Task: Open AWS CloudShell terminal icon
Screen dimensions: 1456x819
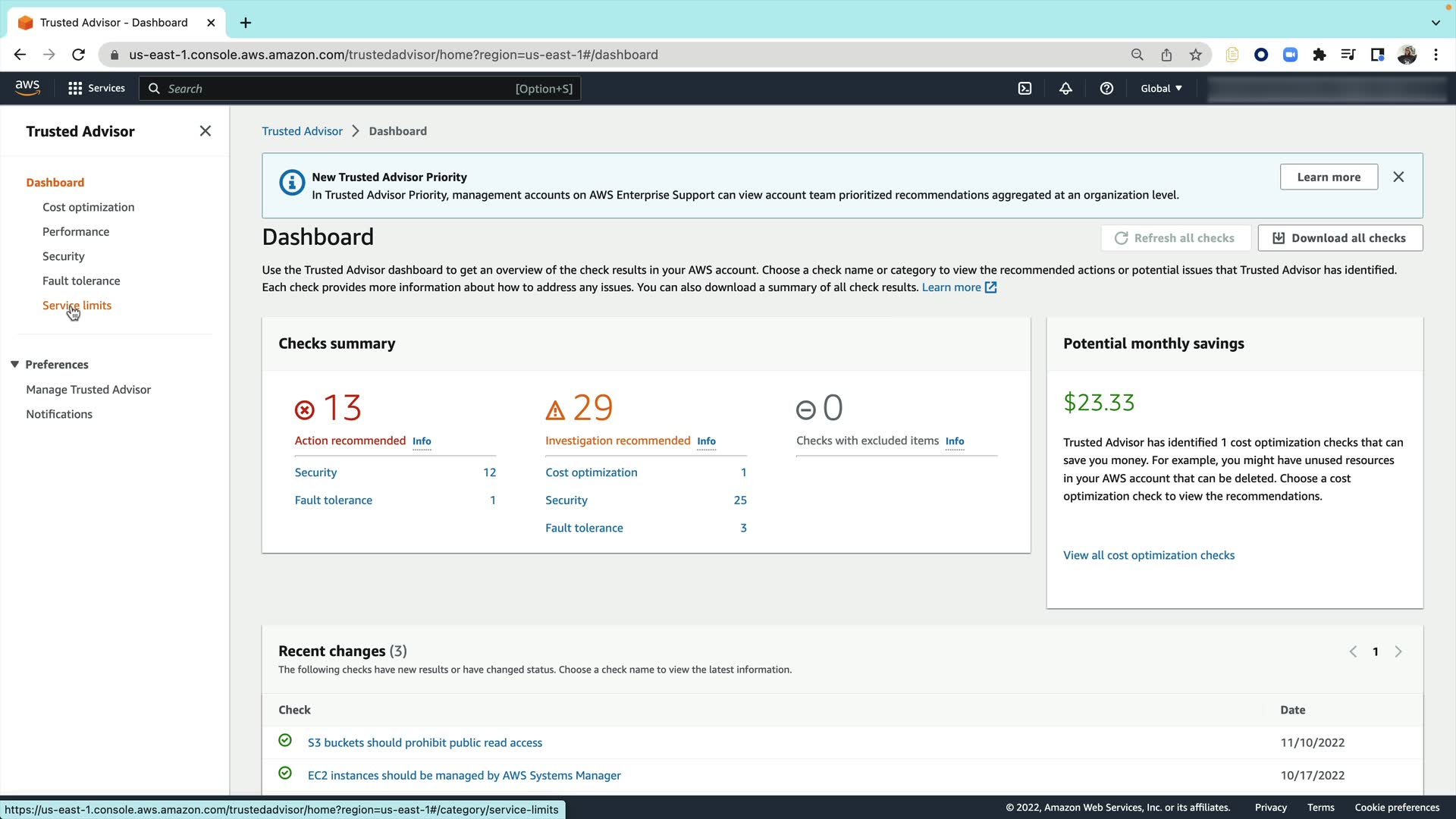Action: pyautogui.click(x=1025, y=89)
